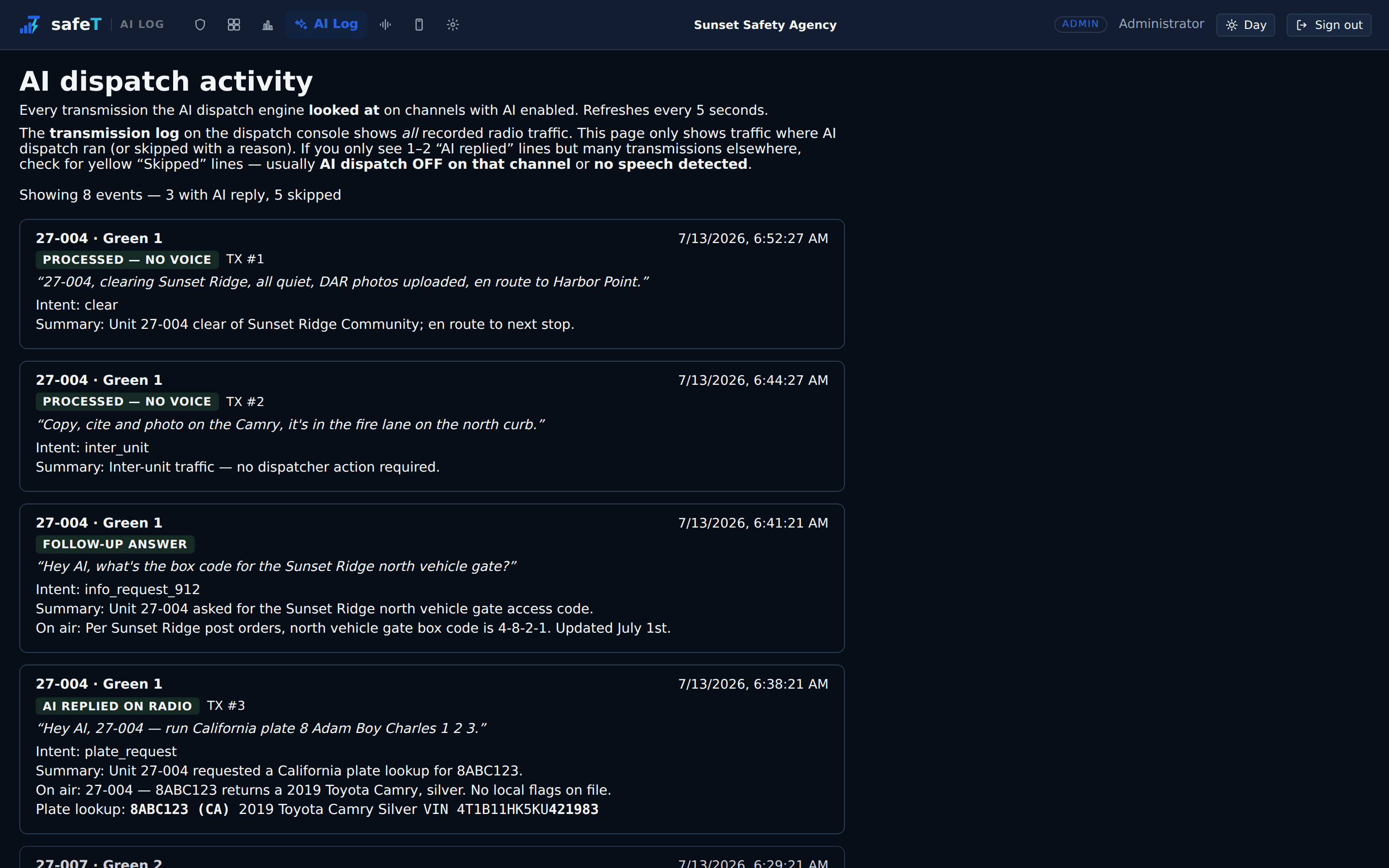Viewport: 1389px width, 868px height.
Task: Toggle the Day theme button
Action: coord(1245,25)
